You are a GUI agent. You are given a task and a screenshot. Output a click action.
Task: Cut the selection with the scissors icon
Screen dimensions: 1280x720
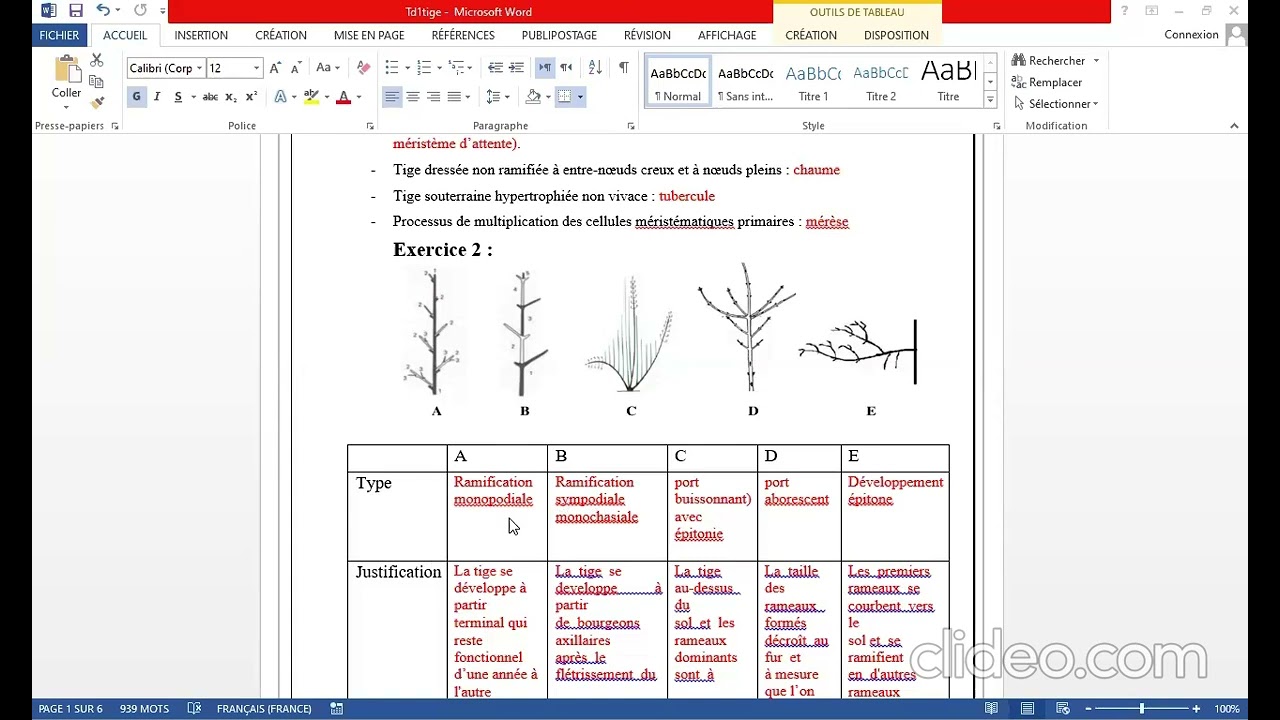click(97, 61)
